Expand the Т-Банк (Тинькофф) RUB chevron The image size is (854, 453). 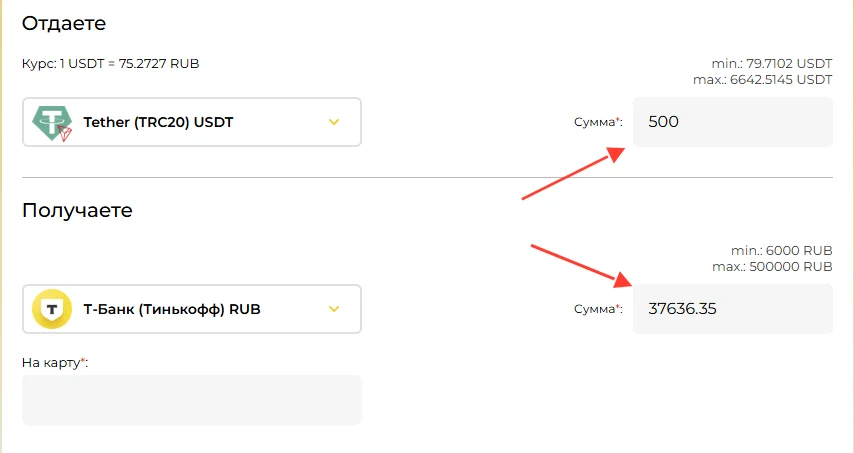point(334,309)
